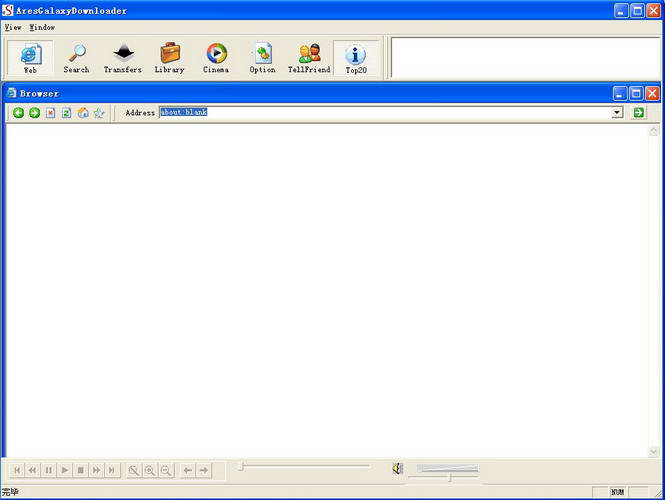Show the Transfers panel
This screenshot has width=665, height=500.
pyautogui.click(x=123, y=58)
